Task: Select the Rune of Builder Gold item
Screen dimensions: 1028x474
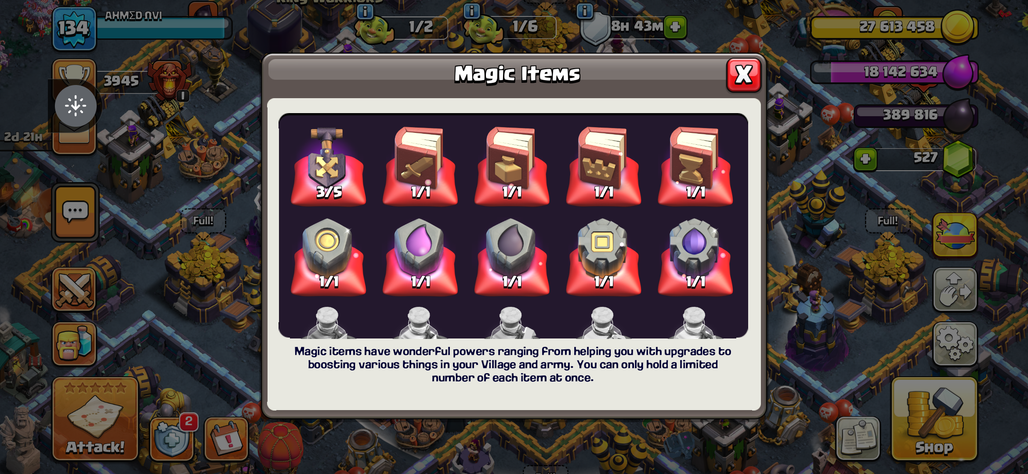Action: pos(604,257)
